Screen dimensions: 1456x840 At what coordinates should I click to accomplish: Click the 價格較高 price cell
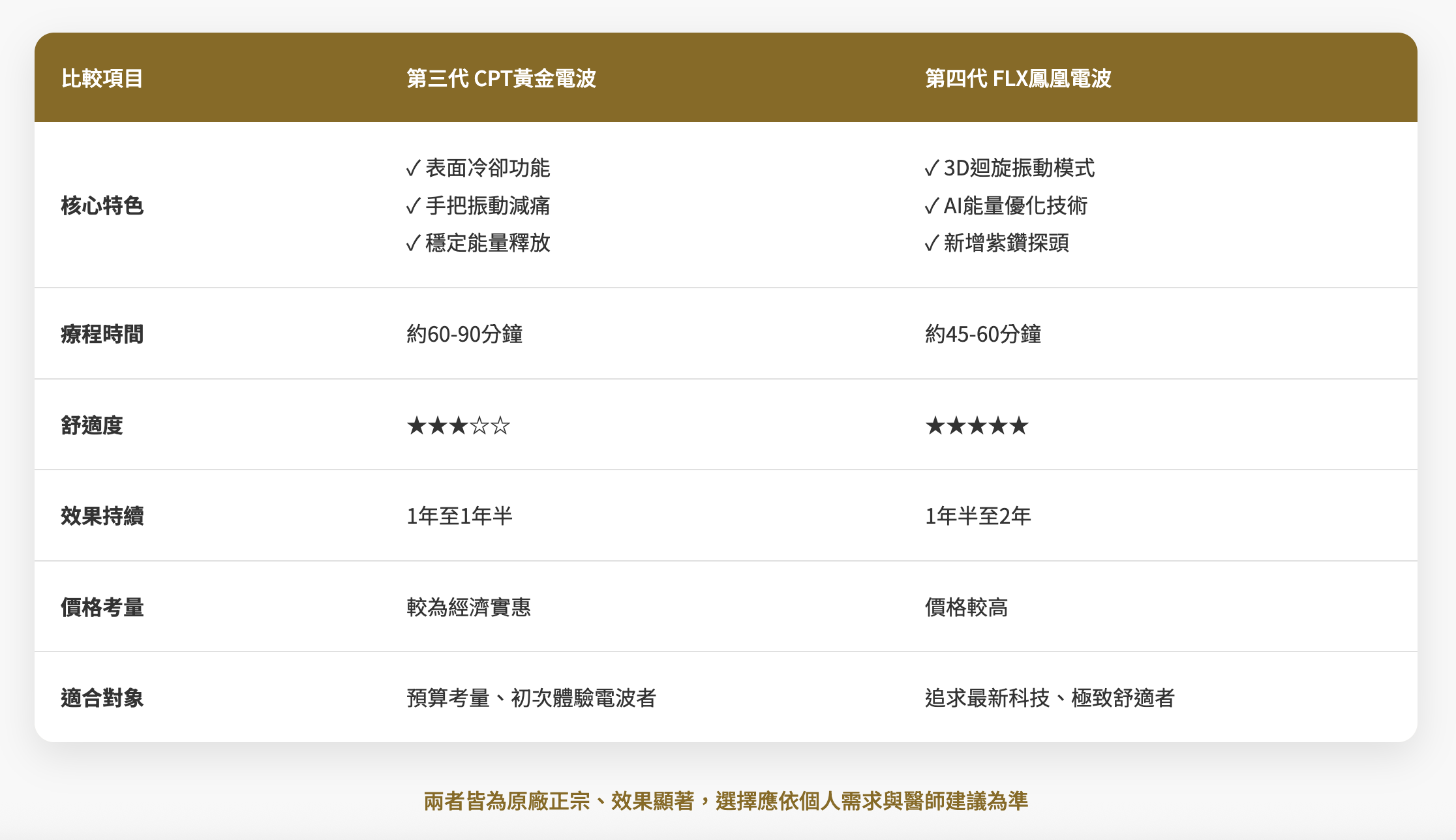[966, 607]
